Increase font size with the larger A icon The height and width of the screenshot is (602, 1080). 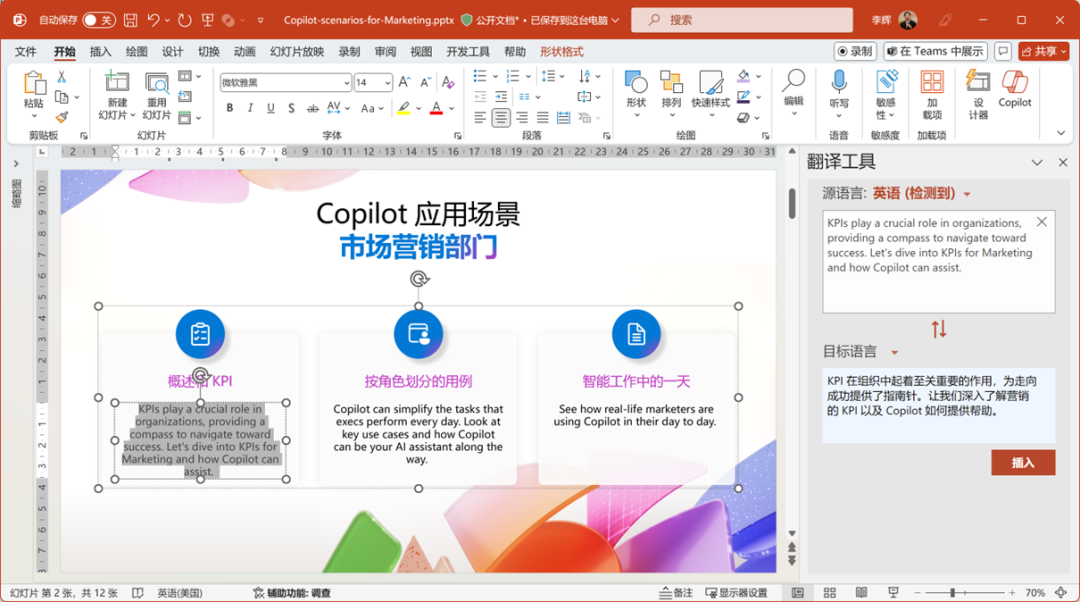(x=405, y=83)
